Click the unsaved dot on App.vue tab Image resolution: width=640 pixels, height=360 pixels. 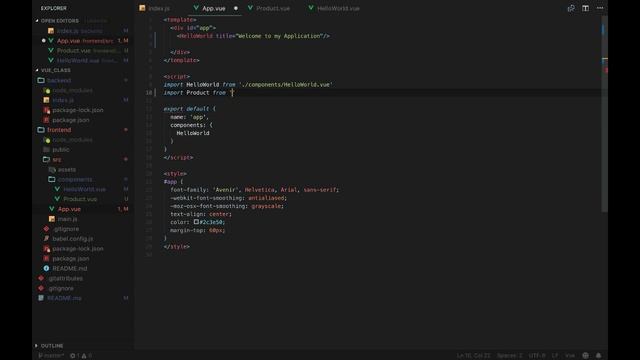(x=236, y=8)
